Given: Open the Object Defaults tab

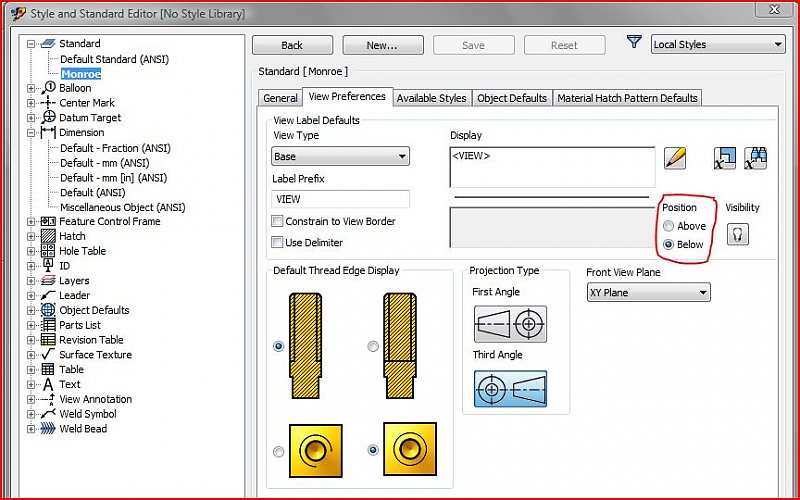Looking at the screenshot, I should coord(512,98).
